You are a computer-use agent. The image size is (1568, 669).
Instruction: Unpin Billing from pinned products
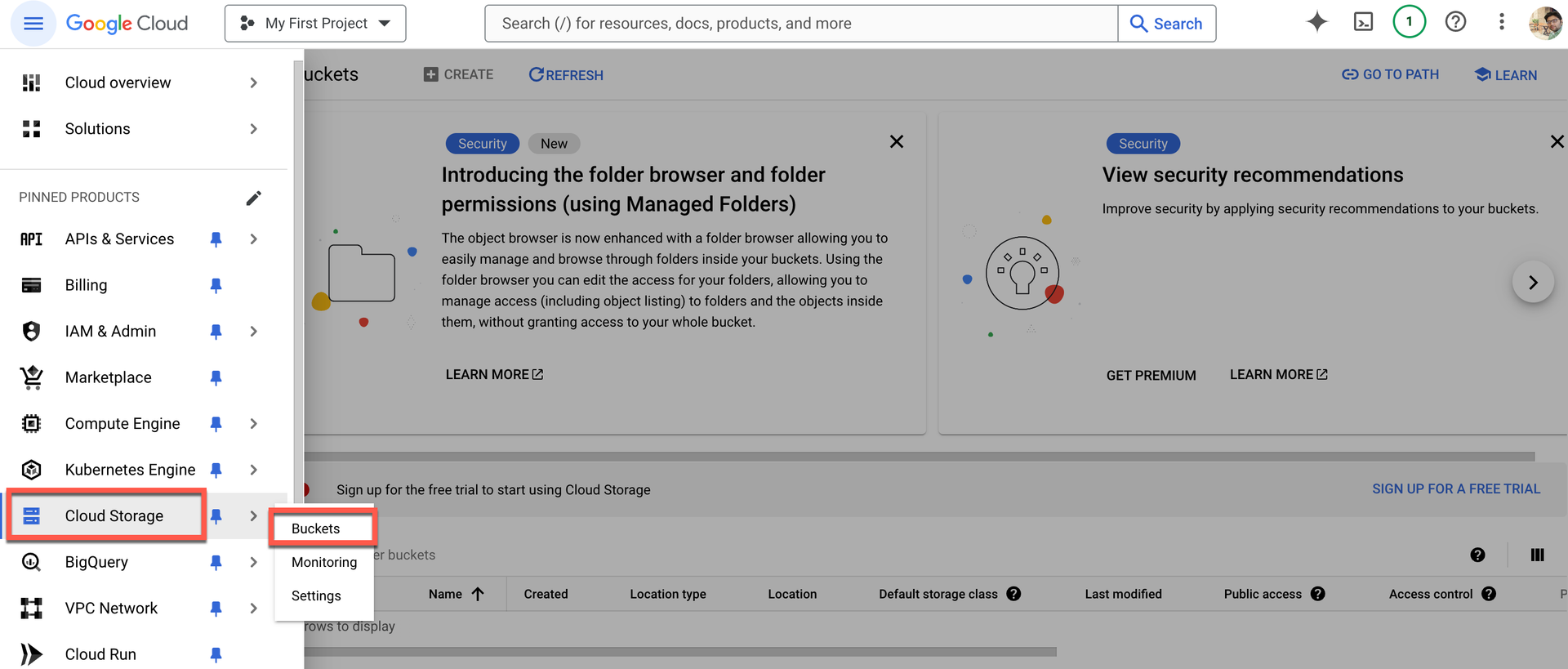[216, 285]
